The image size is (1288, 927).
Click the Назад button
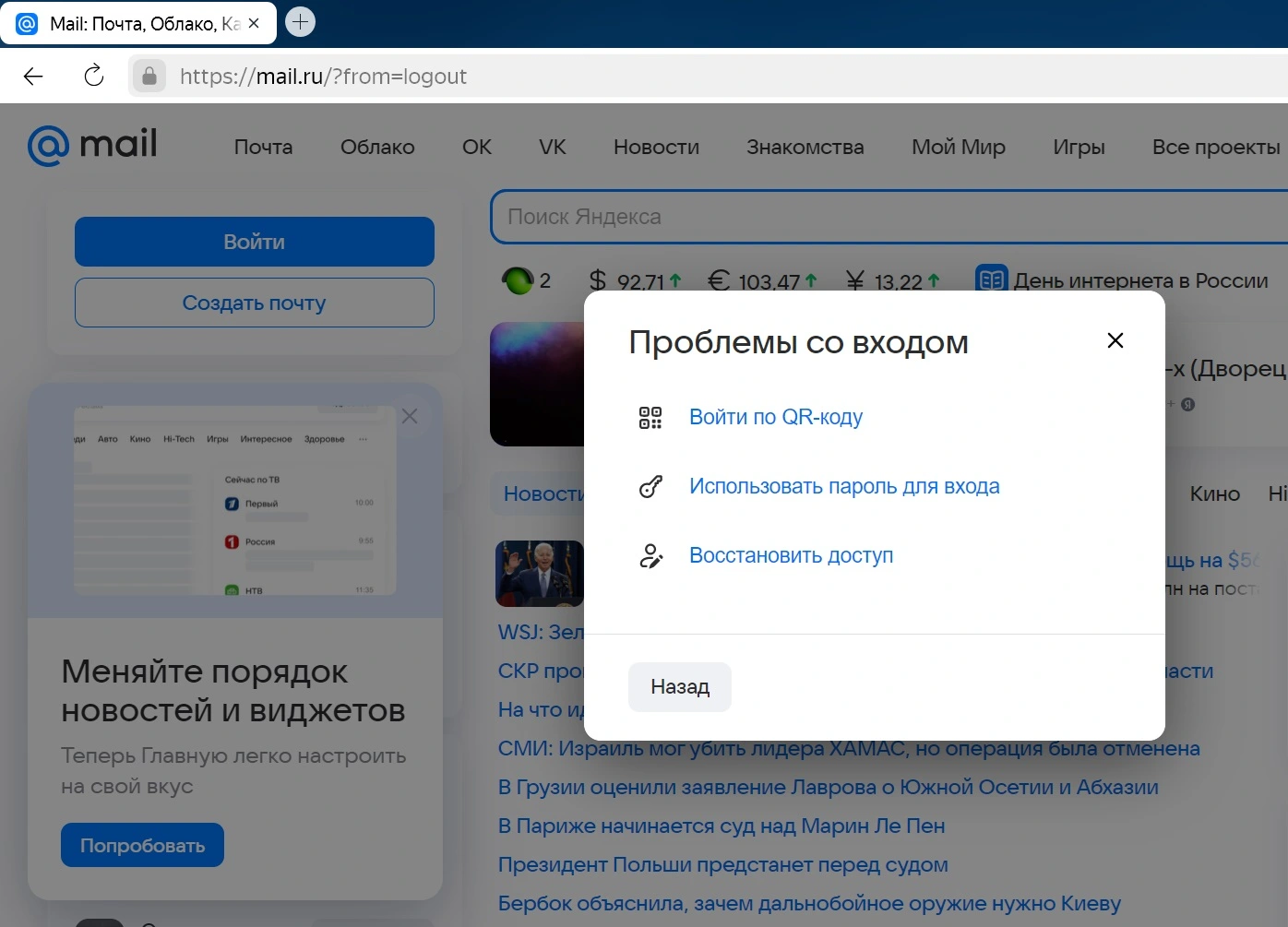pyautogui.click(x=680, y=687)
